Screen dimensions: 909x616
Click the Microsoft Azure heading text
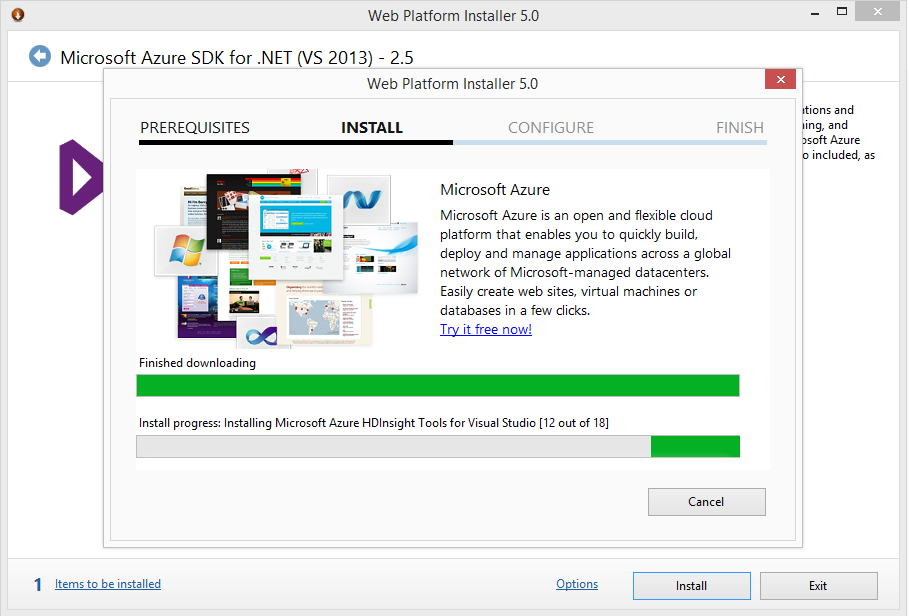(495, 189)
